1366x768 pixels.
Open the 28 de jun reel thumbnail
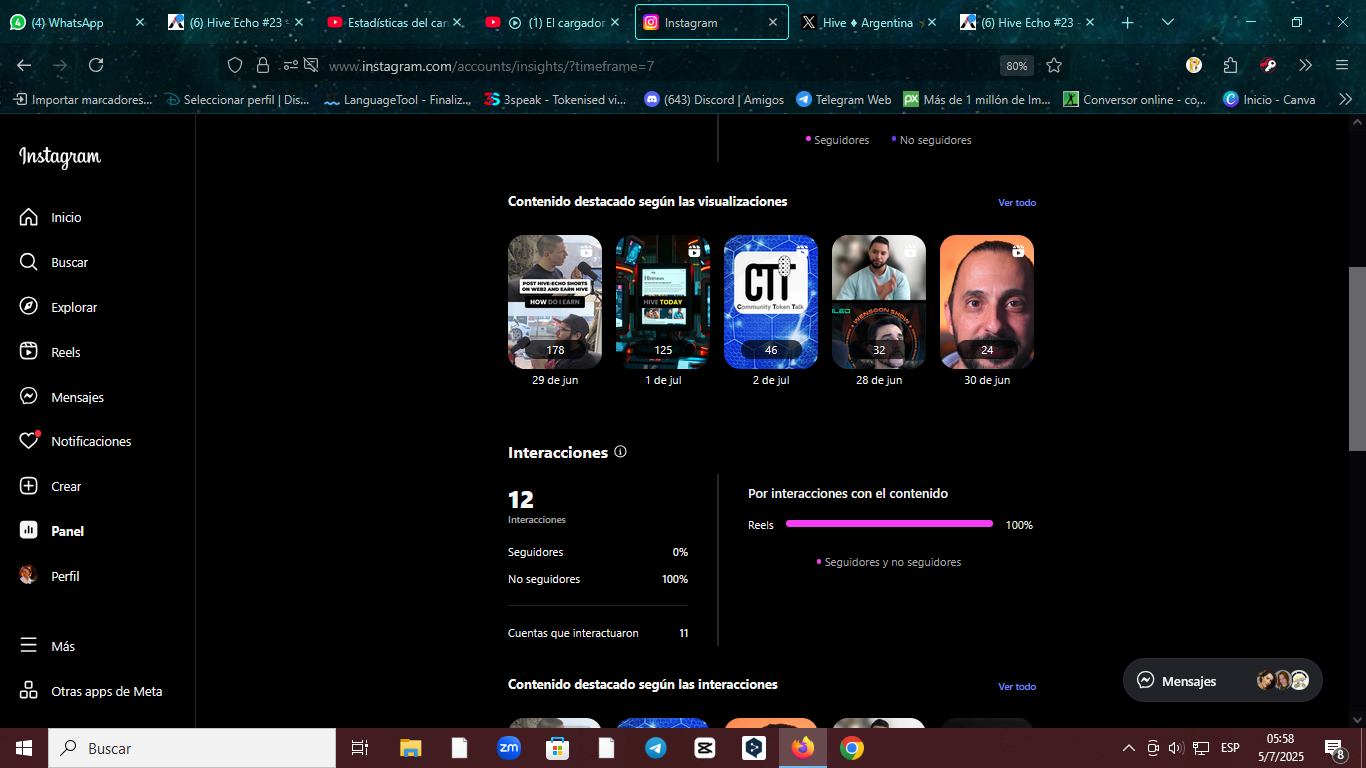(879, 302)
